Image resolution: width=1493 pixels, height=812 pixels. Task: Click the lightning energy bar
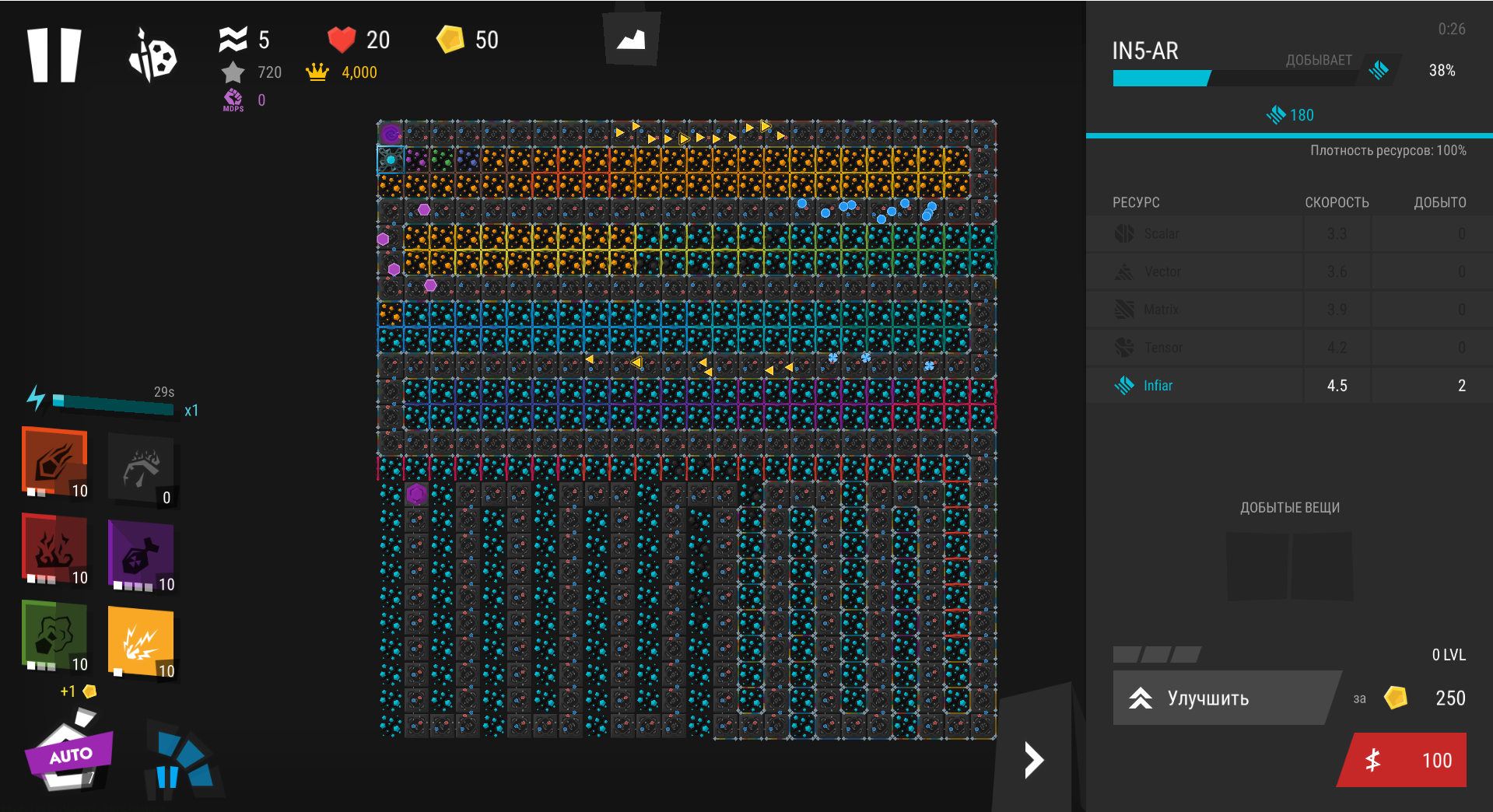[112, 403]
